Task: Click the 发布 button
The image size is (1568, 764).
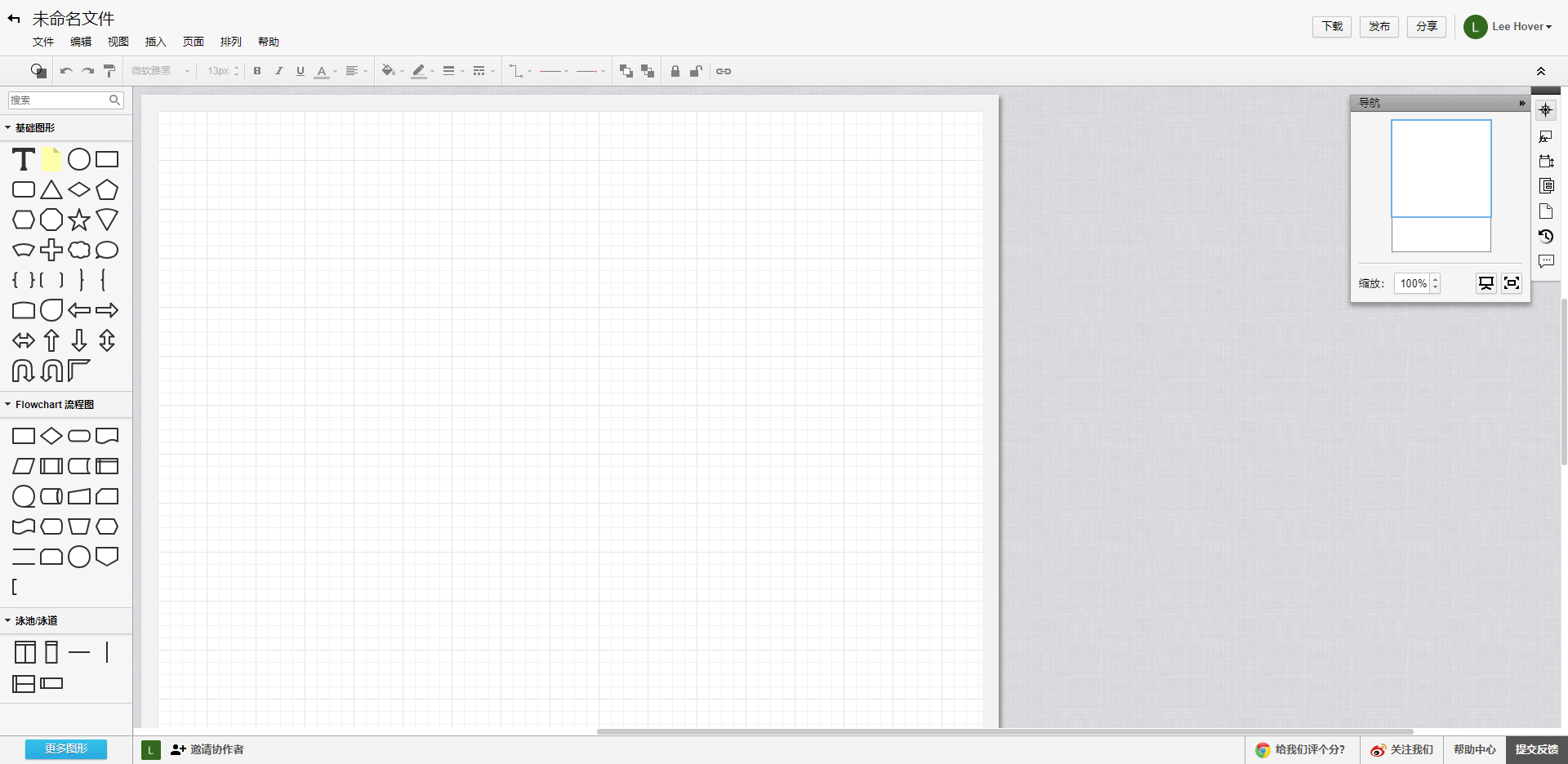Action: [1379, 27]
